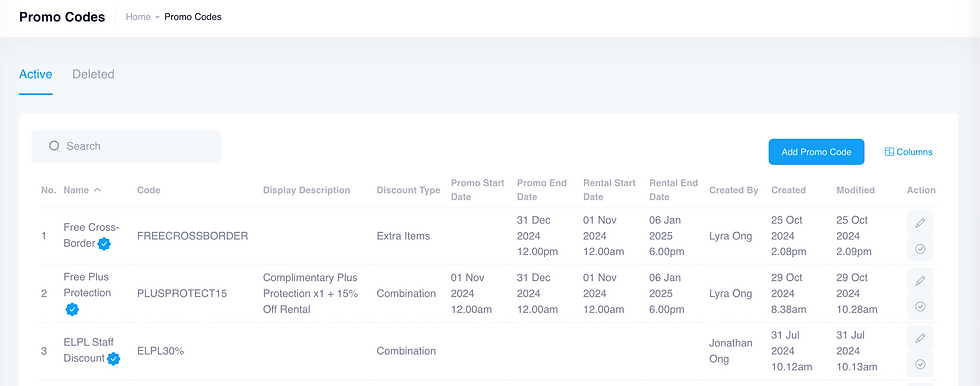Viewport: 980px width, 386px height.
Task: Click Jonathan Ong in Created By column
Action: (731, 351)
